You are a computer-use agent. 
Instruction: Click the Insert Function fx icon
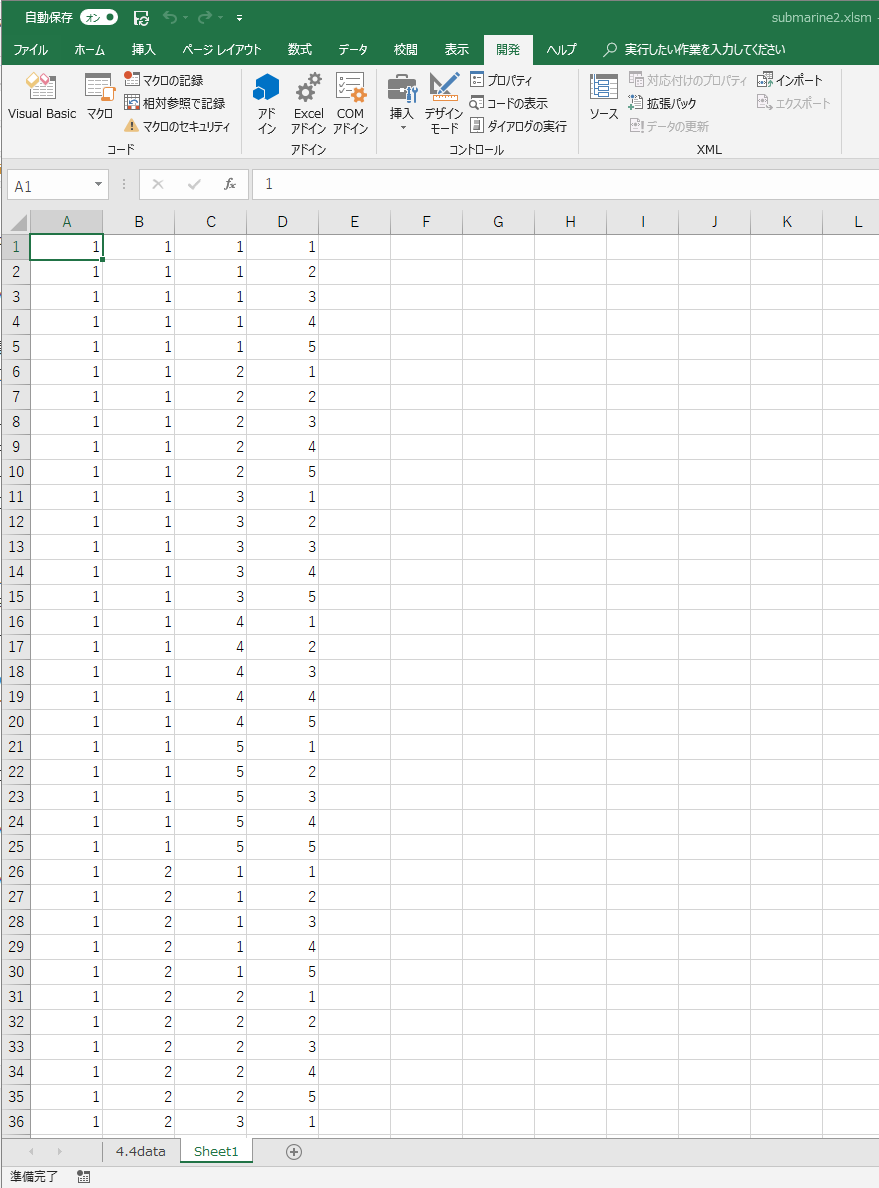coord(229,185)
